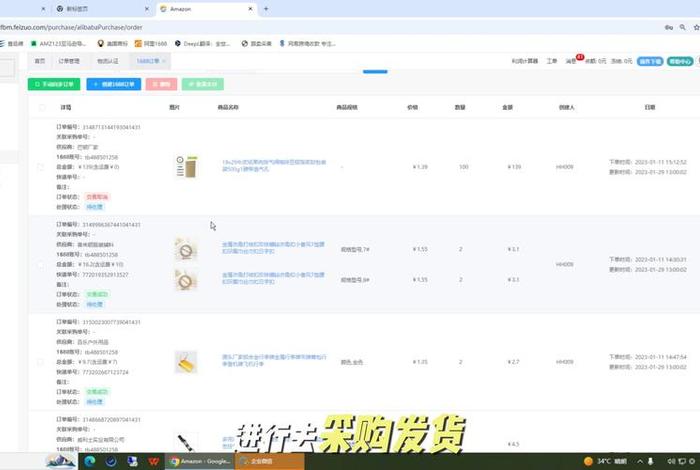Open the third page tab beside order management
700x470 pixels.
point(108,61)
